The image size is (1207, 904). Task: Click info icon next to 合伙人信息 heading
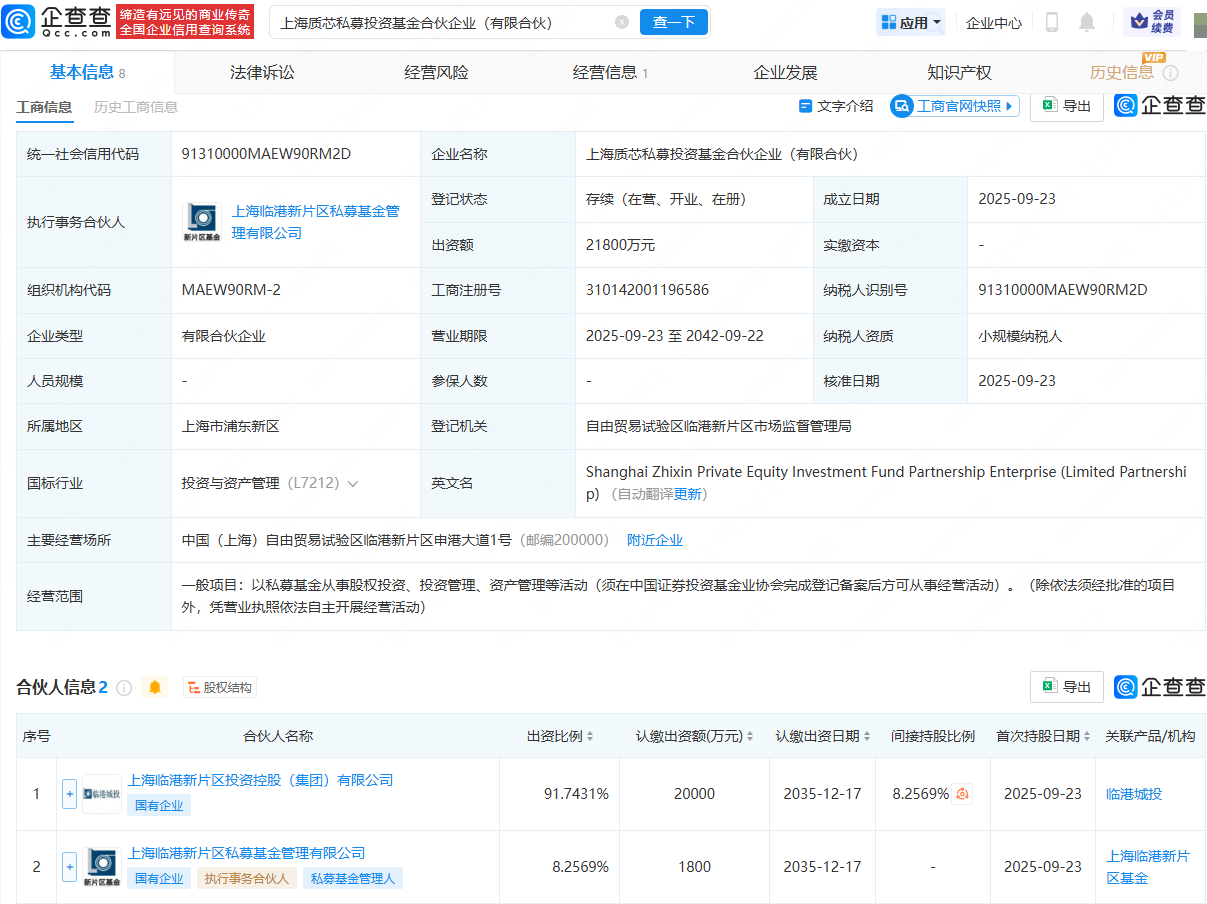(x=124, y=688)
